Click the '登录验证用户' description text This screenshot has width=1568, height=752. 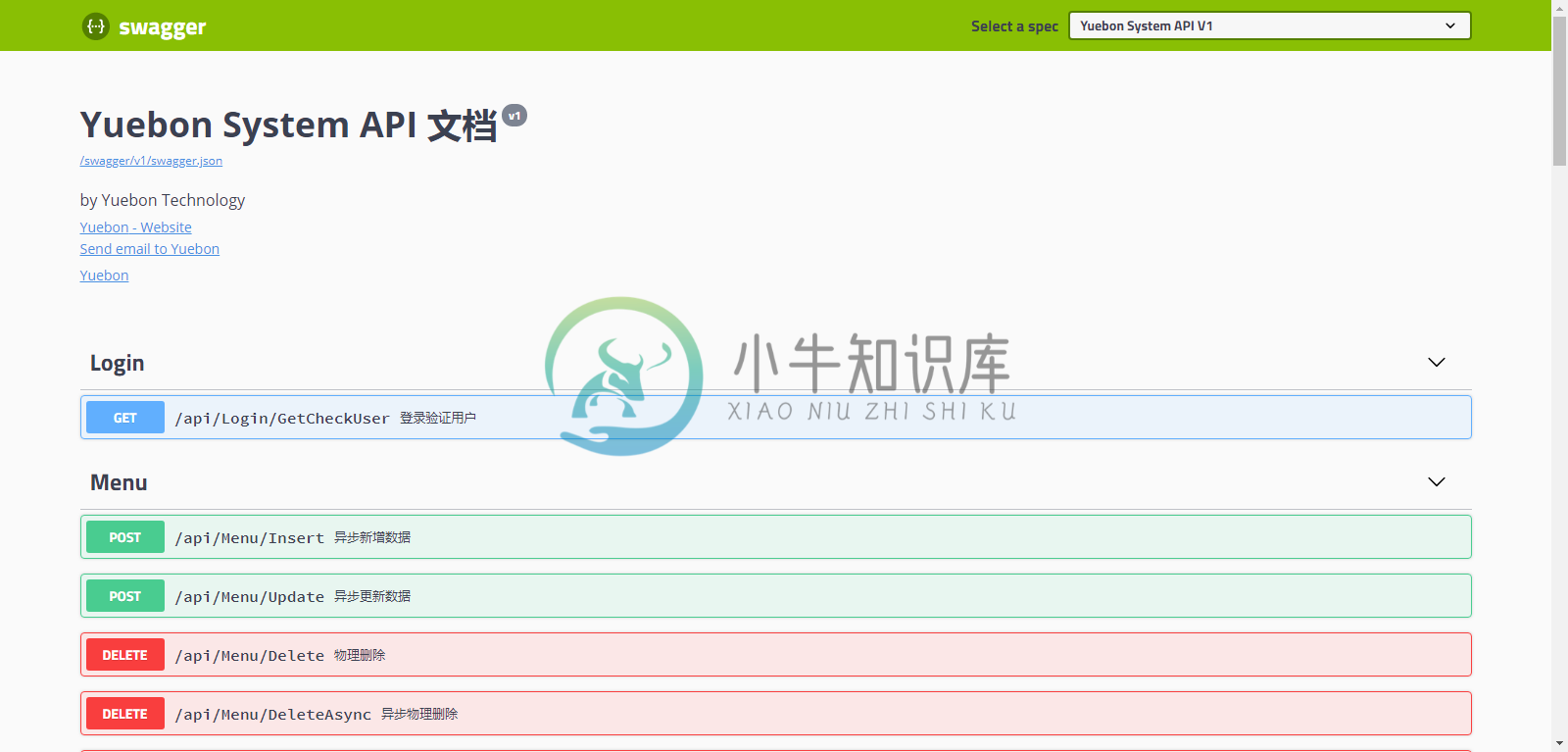[438, 419]
